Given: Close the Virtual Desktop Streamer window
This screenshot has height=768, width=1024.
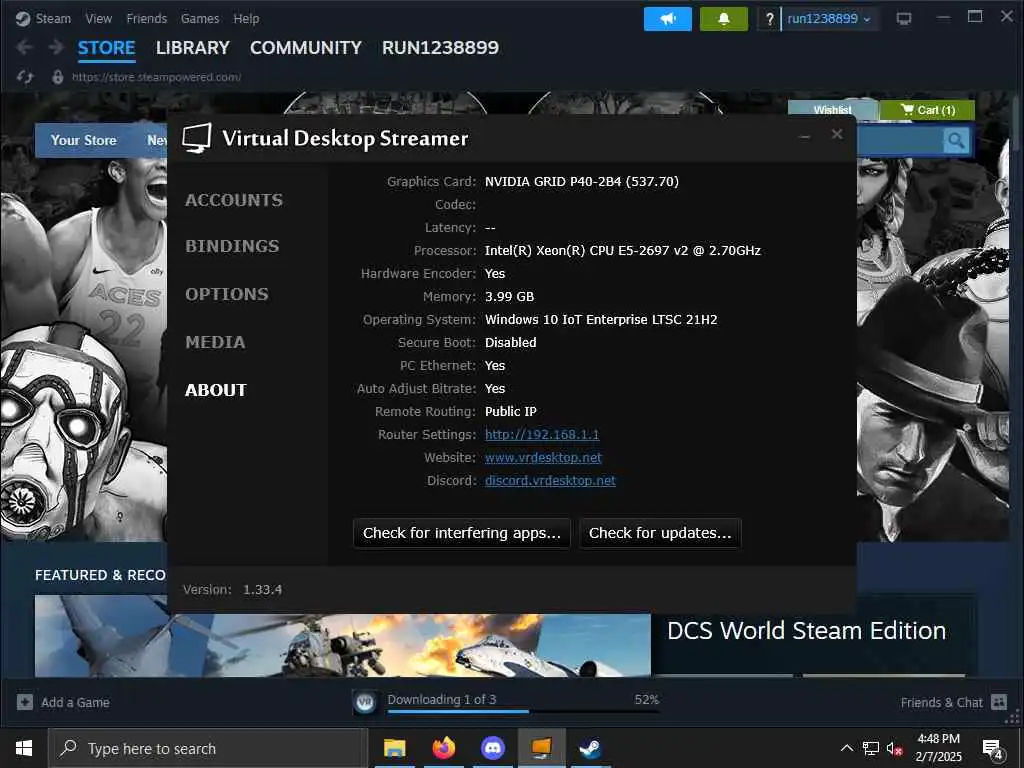Looking at the screenshot, I should [837, 135].
